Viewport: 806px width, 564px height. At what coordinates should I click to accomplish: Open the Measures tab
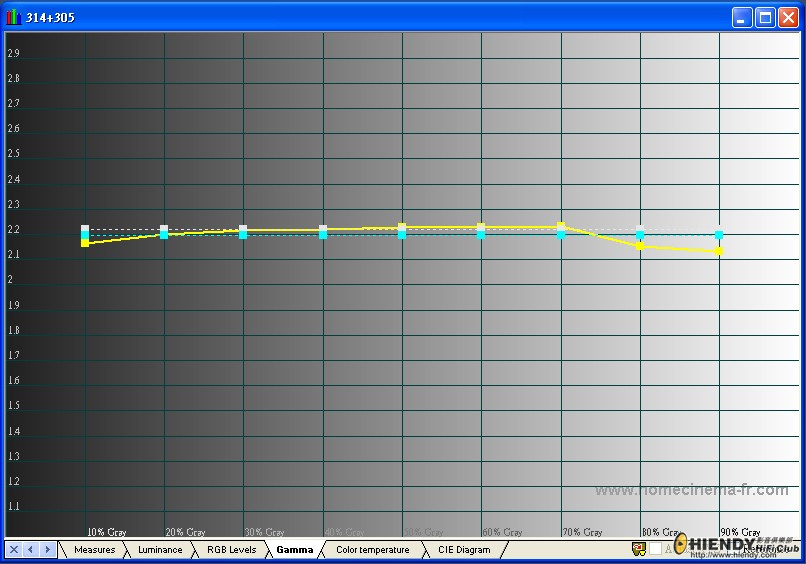95,550
